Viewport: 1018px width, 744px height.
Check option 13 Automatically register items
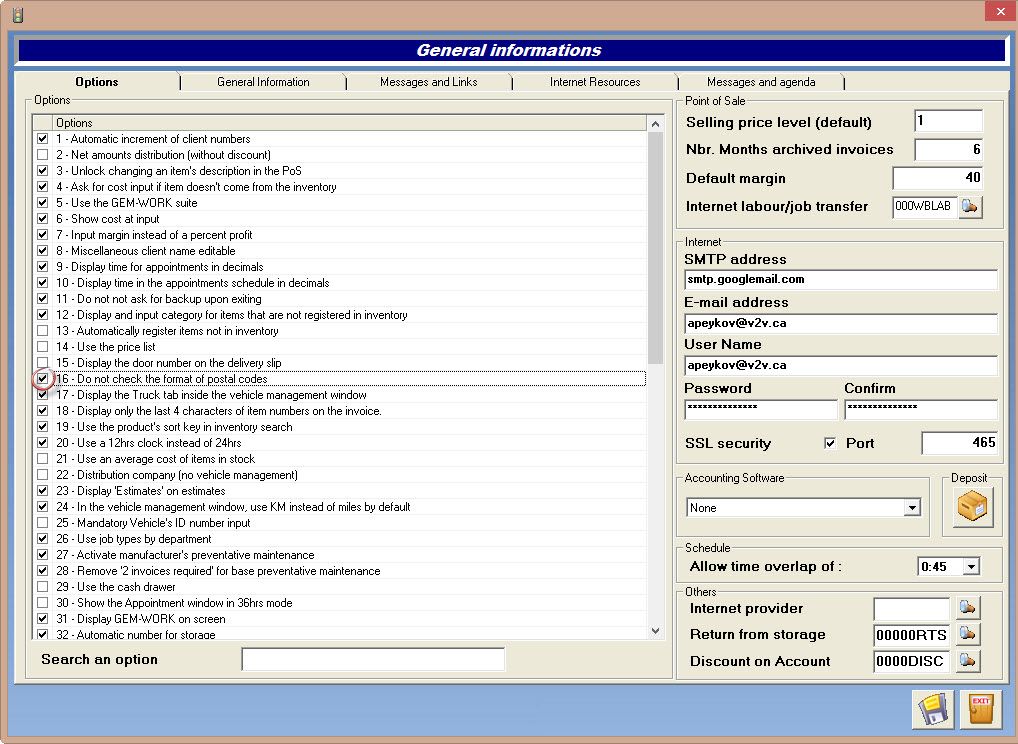tap(42, 331)
